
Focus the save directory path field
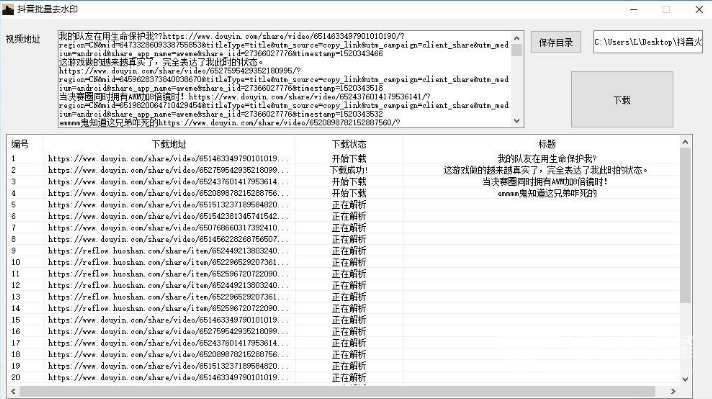[x=648, y=42]
